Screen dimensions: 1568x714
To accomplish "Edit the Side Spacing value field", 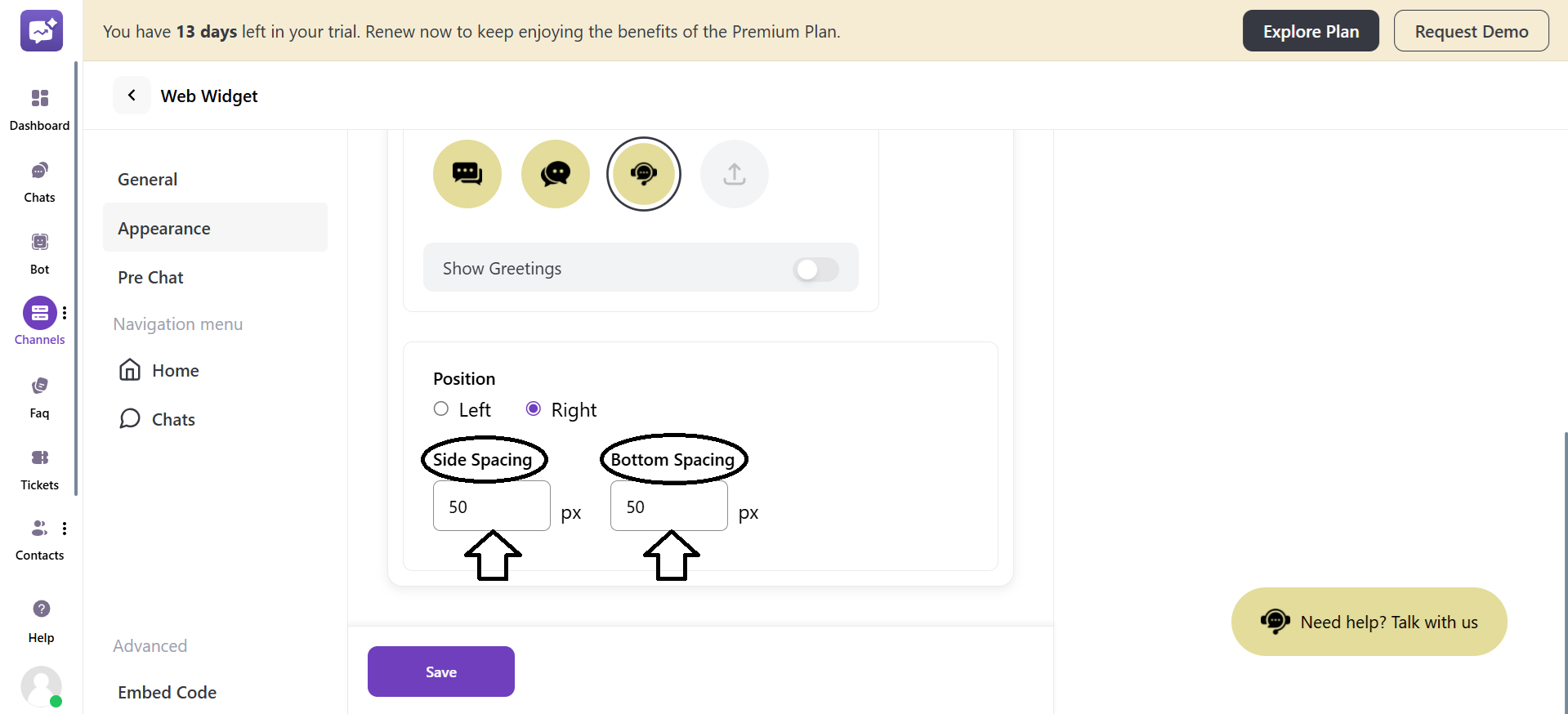I will (490, 506).
